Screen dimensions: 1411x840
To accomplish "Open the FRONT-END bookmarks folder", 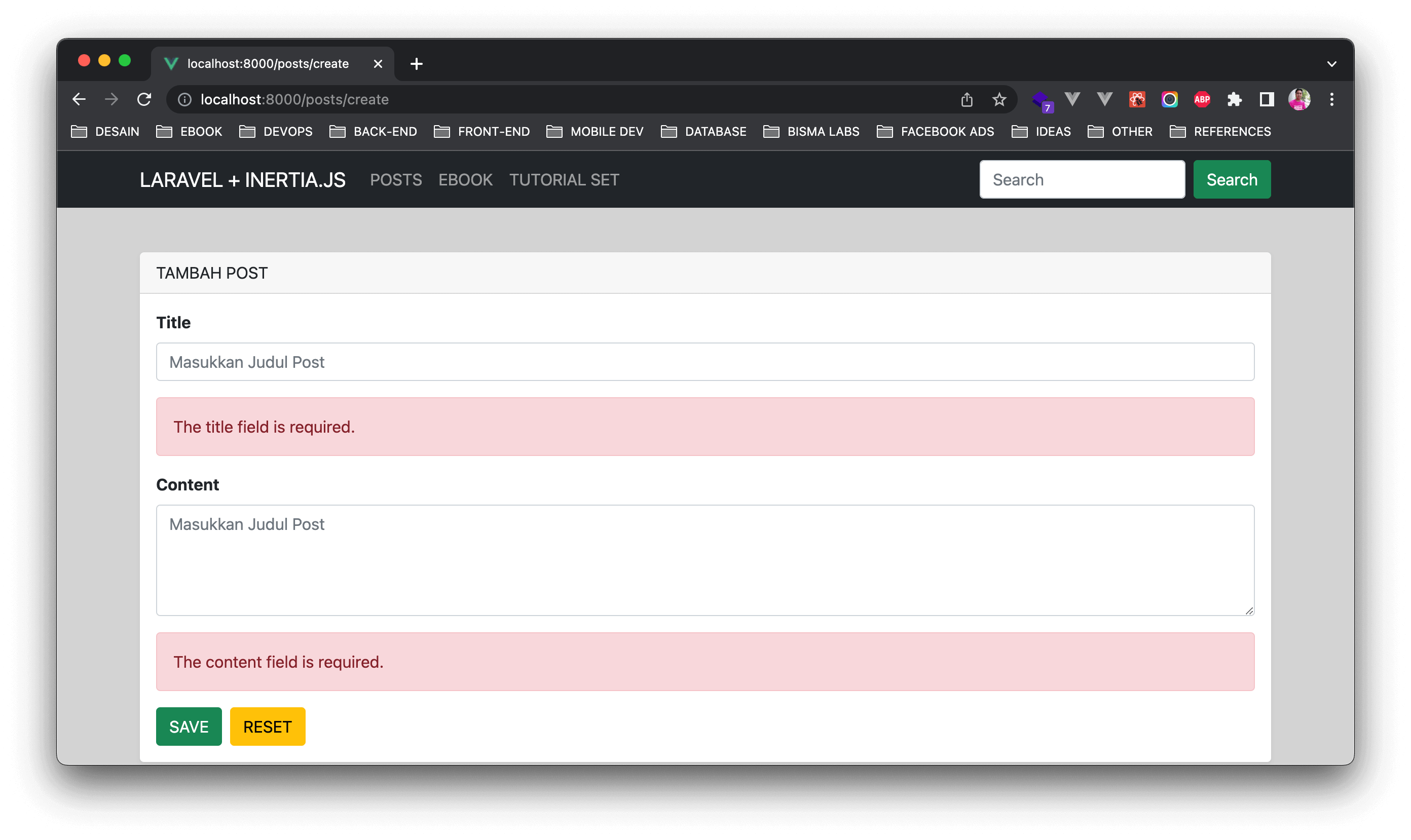I will (x=482, y=131).
